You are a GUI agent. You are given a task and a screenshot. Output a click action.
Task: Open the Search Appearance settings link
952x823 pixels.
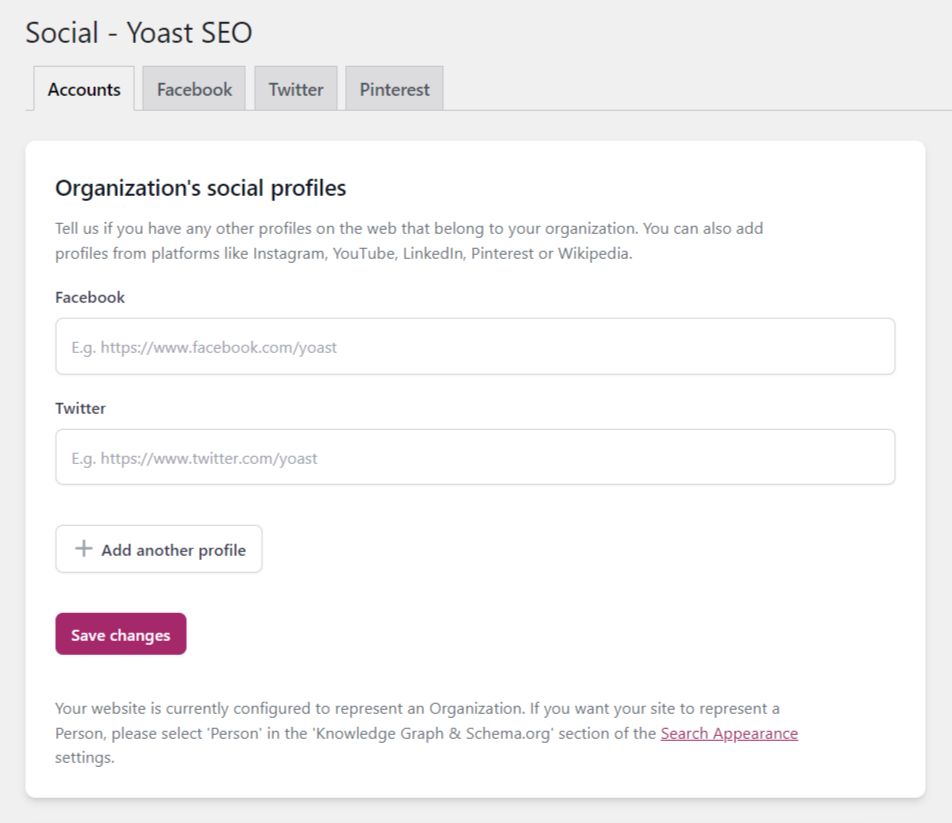pos(729,733)
